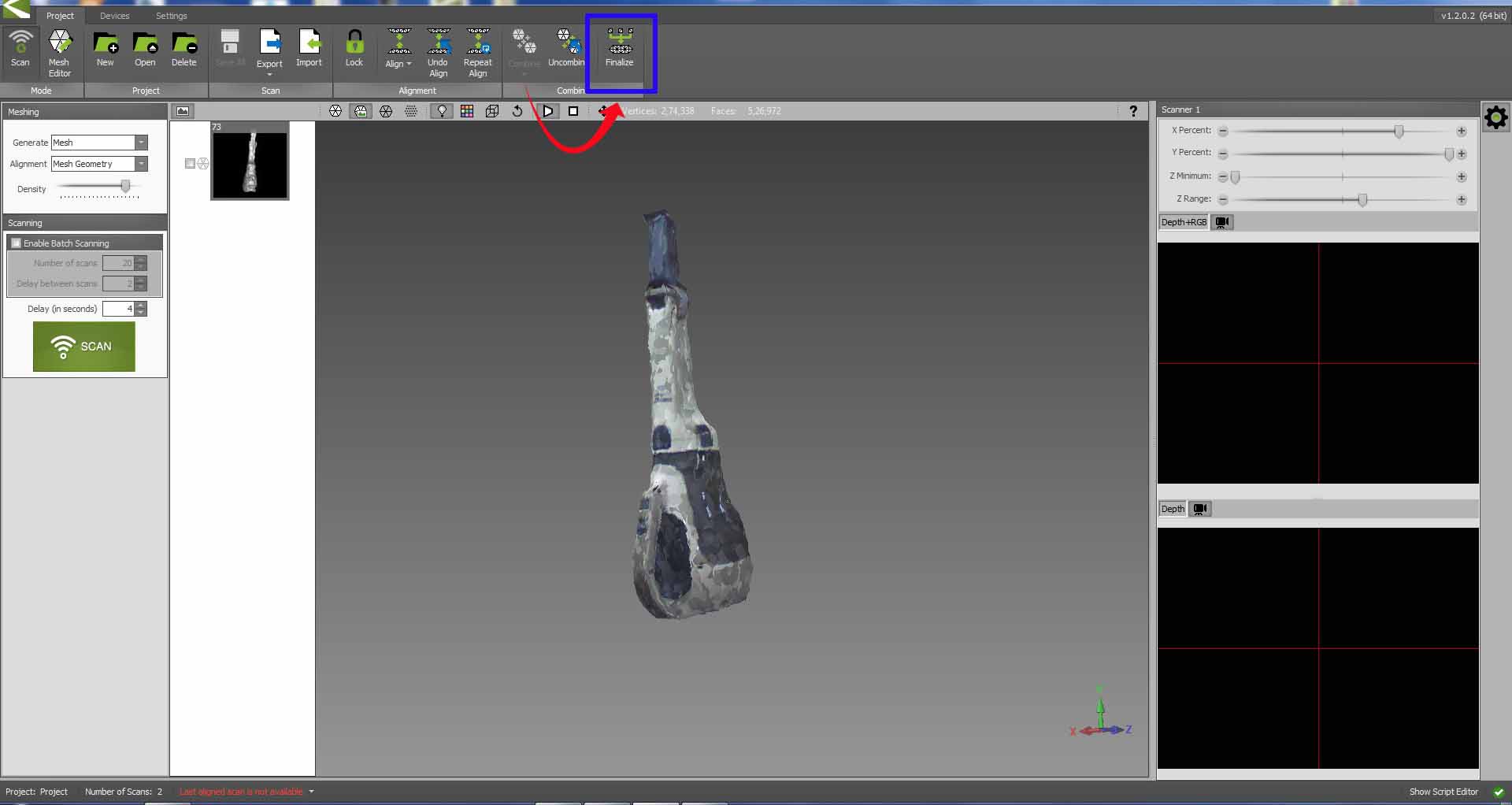The image size is (1512, 805).
Task: Adjust the X Percent slider
Action: pos(1399,132)
